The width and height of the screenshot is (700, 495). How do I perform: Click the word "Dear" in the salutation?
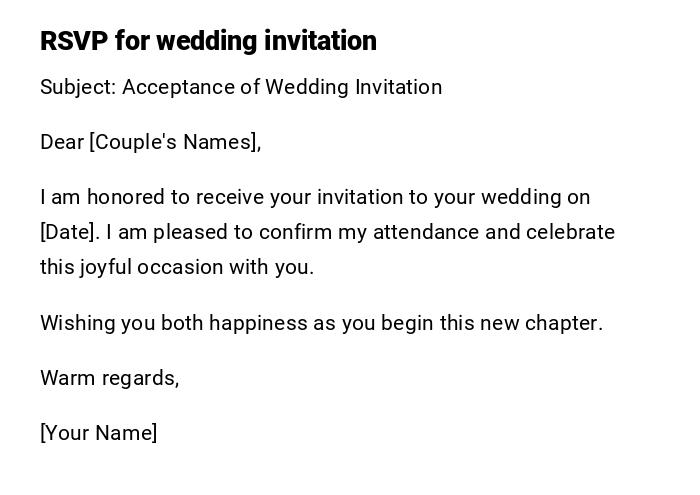[62, 142]
